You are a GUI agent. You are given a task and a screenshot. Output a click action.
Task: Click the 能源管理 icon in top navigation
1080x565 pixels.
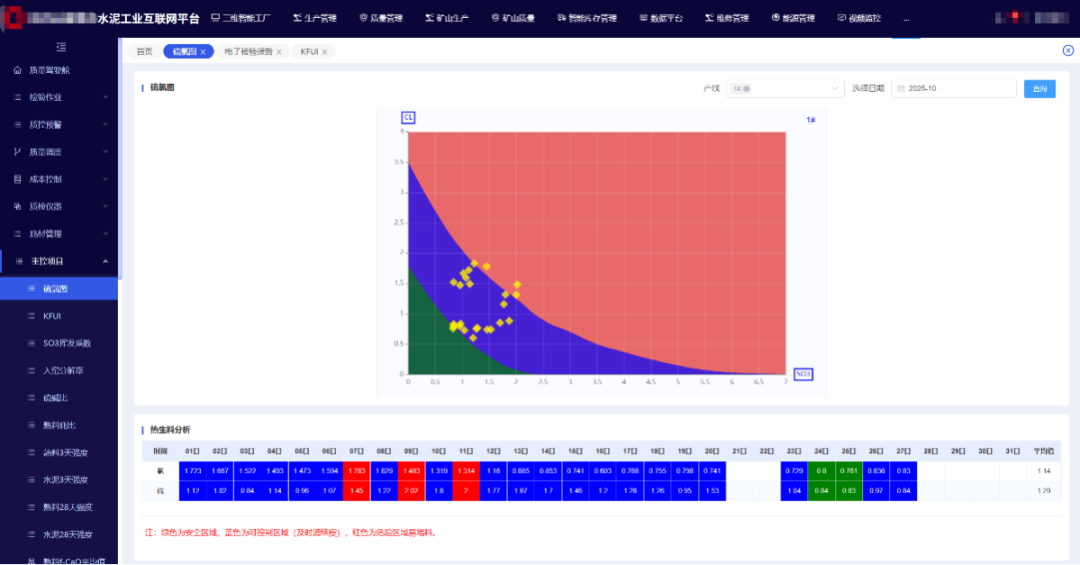775,18
